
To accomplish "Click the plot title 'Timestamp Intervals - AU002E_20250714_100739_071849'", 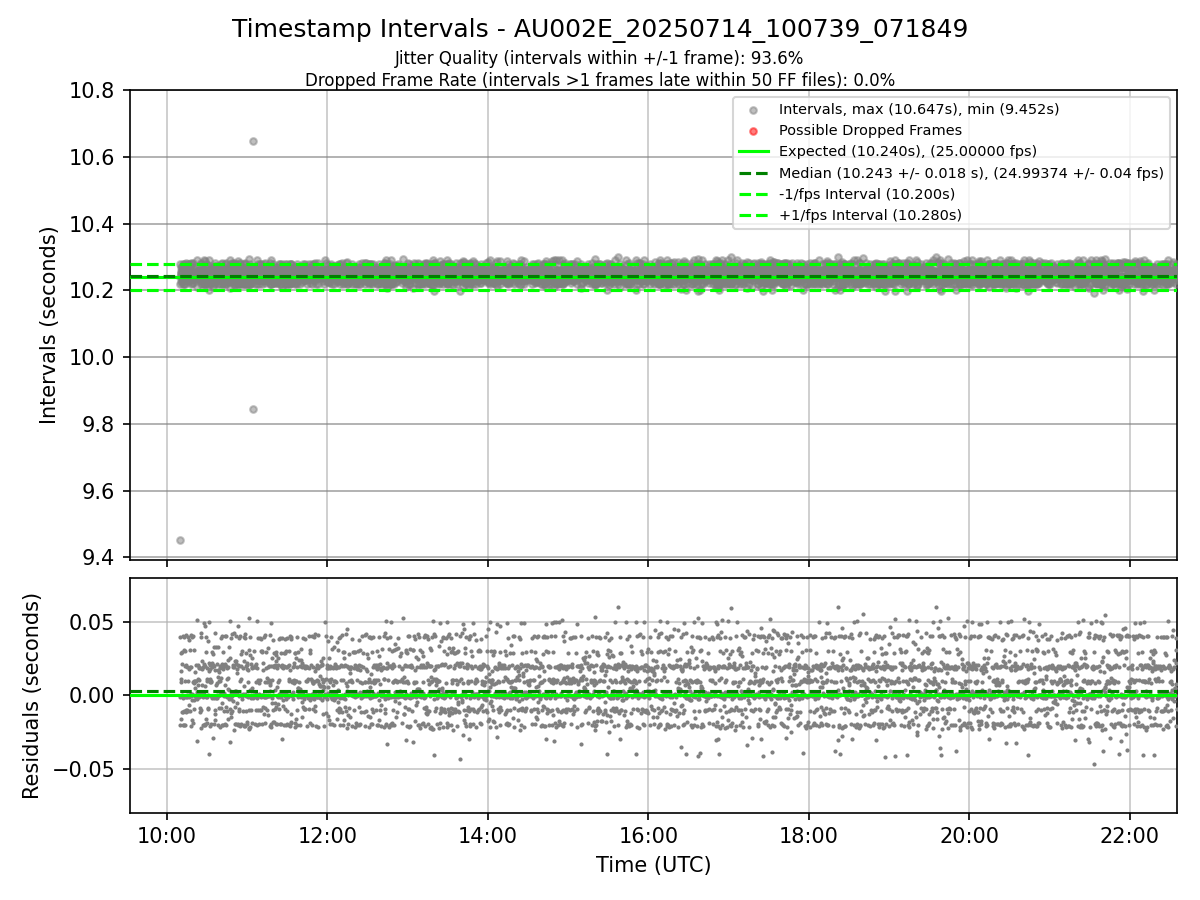I will (600, 29).
